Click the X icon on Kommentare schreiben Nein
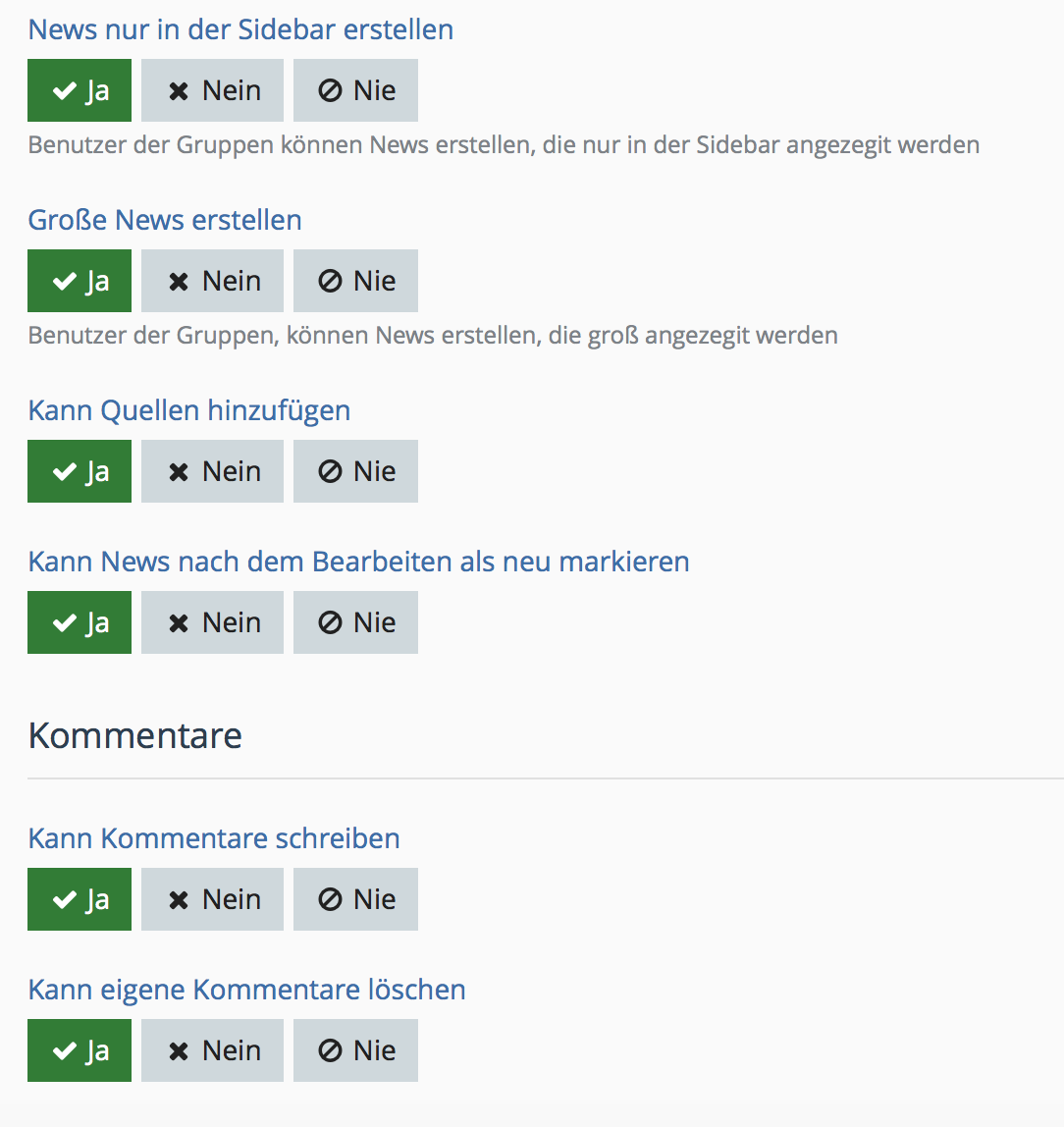The height and width of the screenshot is (1127, 1064). [179, 900]
